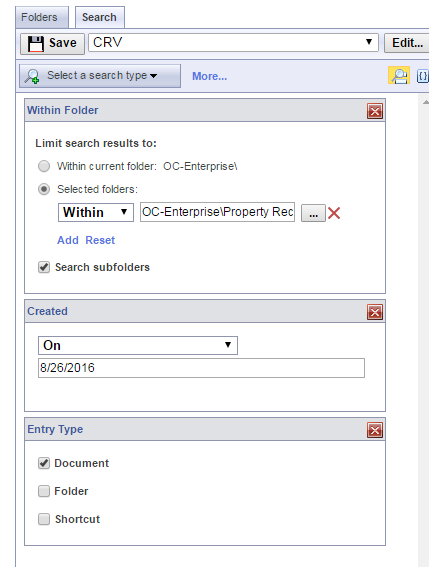Enable the Folder entry type checkbox

point(44,491)
